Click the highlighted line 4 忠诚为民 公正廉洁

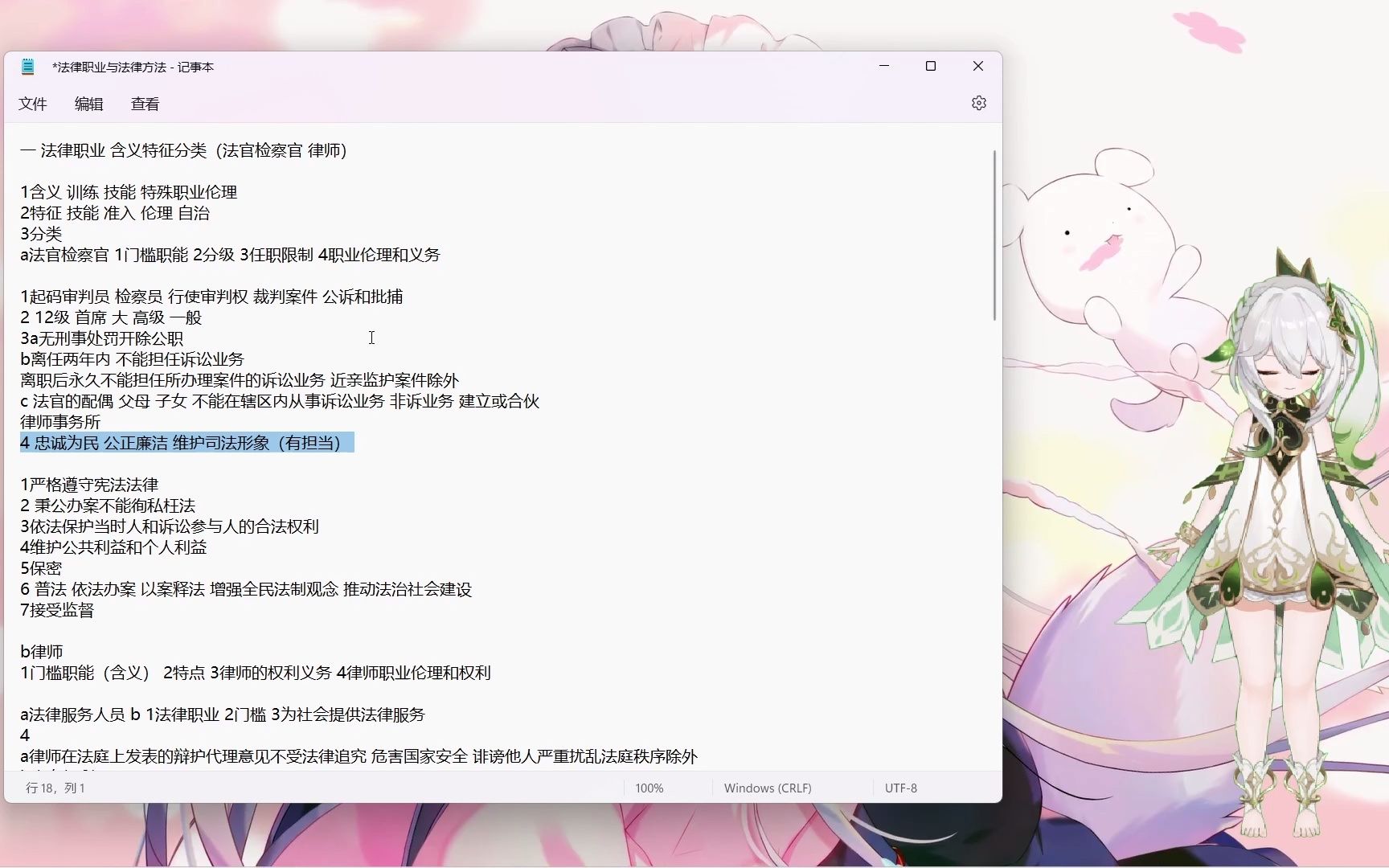187,443
